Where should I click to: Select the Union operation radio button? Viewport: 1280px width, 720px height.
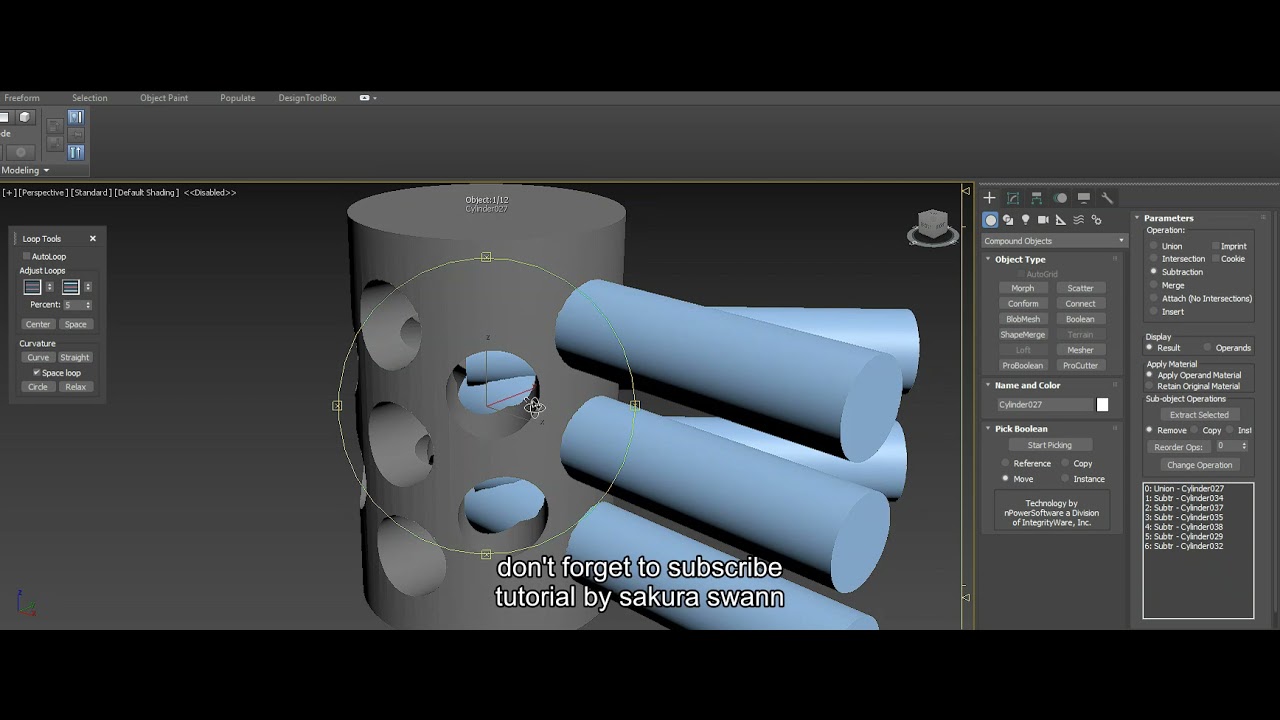(1153, 246)
